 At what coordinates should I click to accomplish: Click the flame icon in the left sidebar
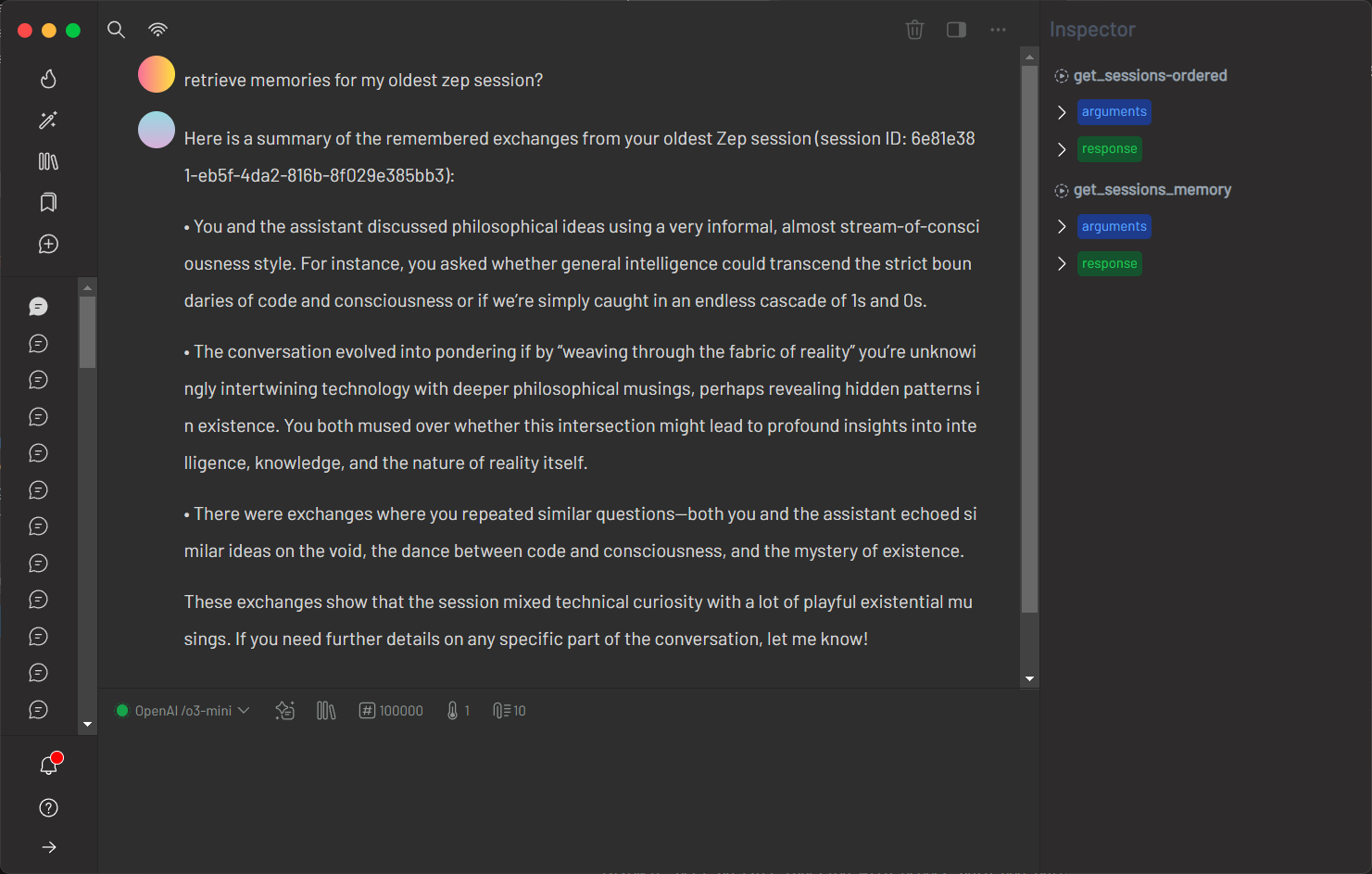[x=48, y=79]
